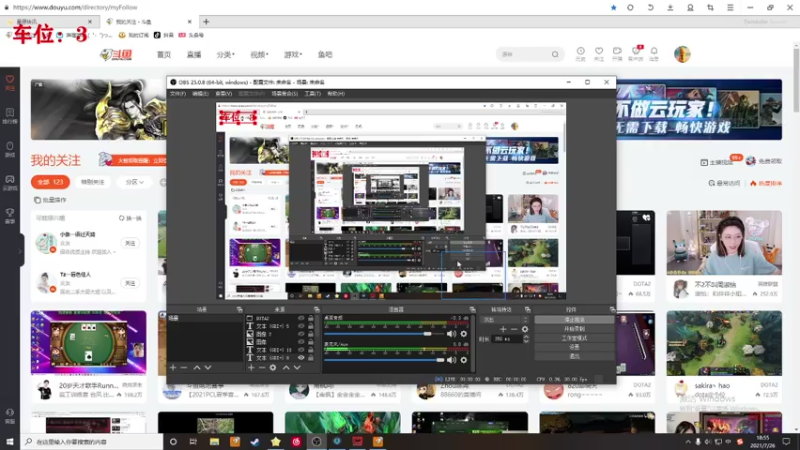Image resolution: width=800 pixels, height=450 pixels.
Task: Move scene up in OBS scenes panel
Action: (196, 367)
